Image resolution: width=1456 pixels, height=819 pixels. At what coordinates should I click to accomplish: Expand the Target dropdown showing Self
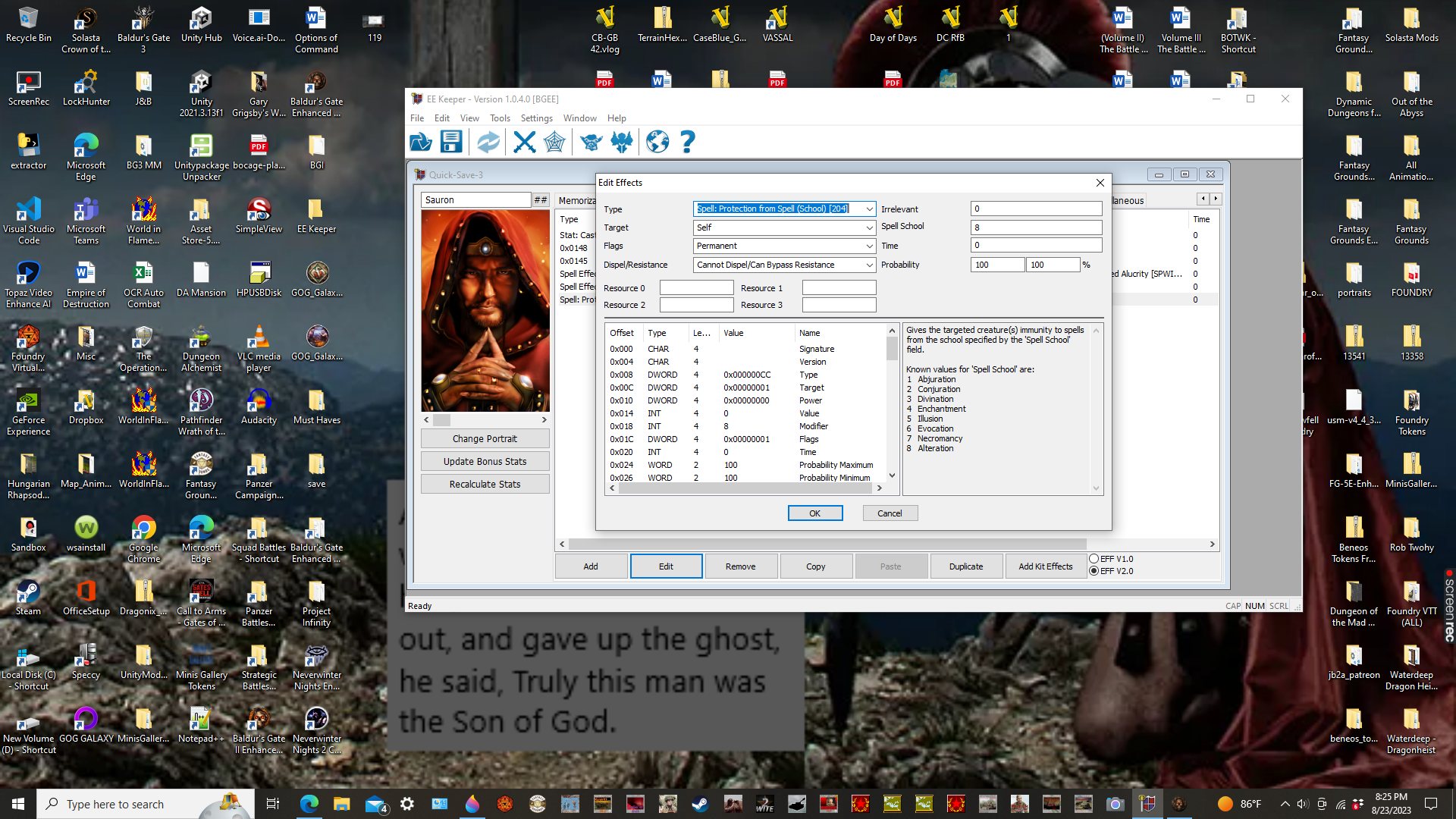coord(869,227)
